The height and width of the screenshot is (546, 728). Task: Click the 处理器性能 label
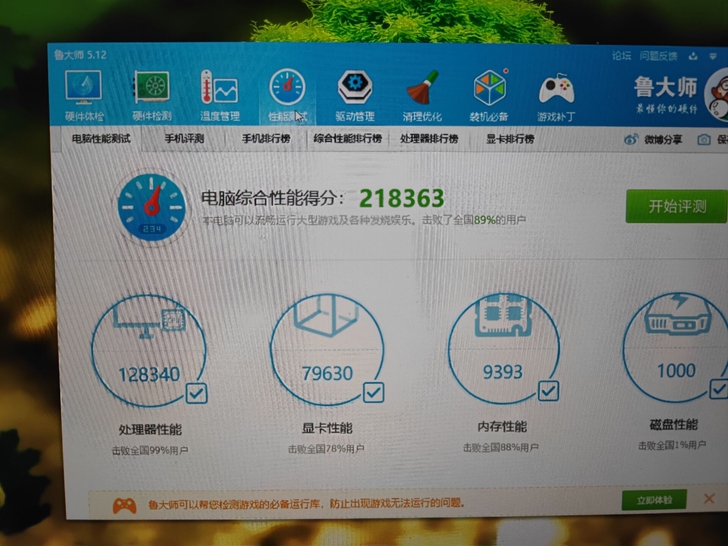point(150,429)
